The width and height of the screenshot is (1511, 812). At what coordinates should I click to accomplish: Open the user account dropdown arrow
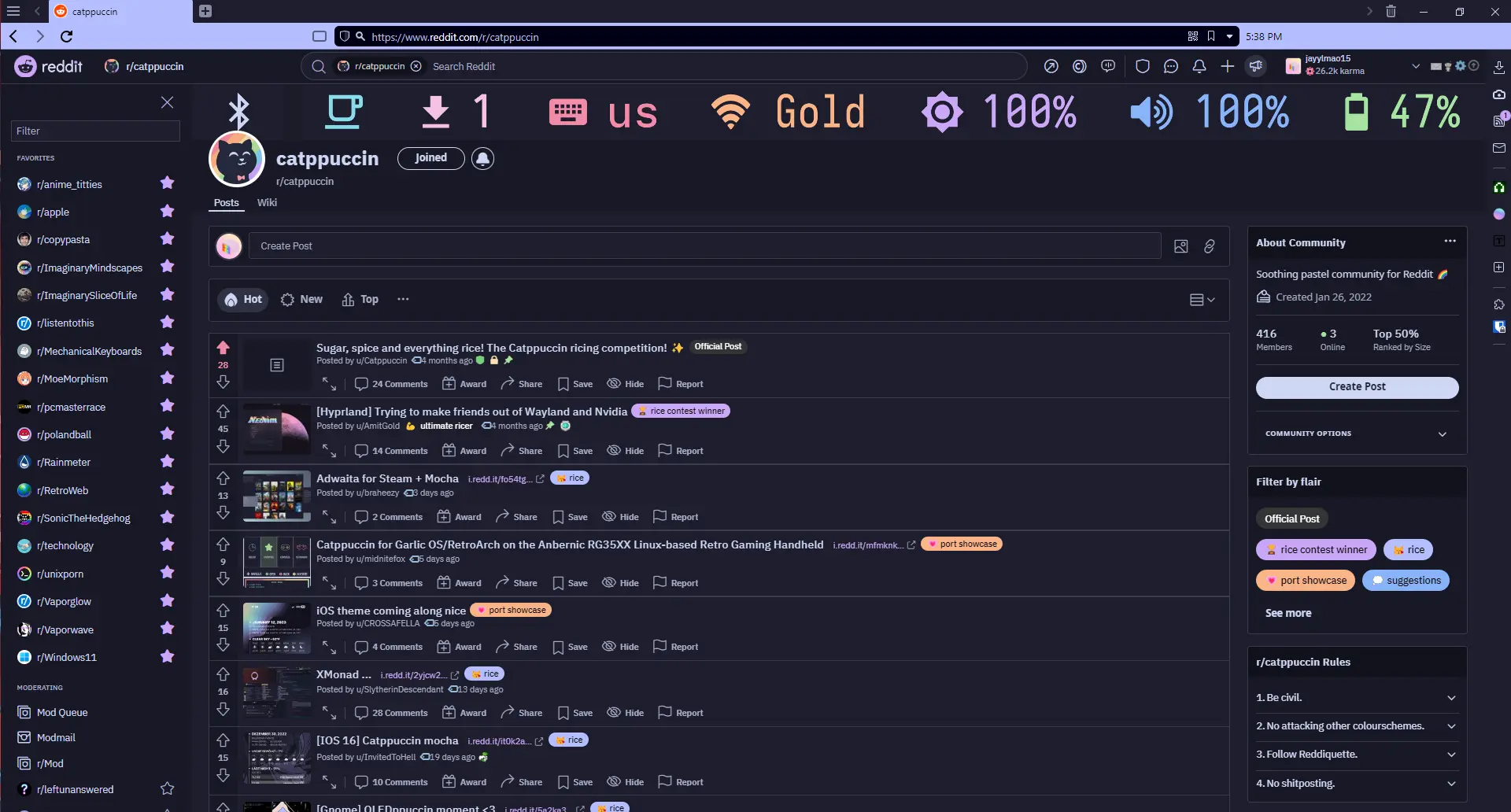[x=1416, y=67]
